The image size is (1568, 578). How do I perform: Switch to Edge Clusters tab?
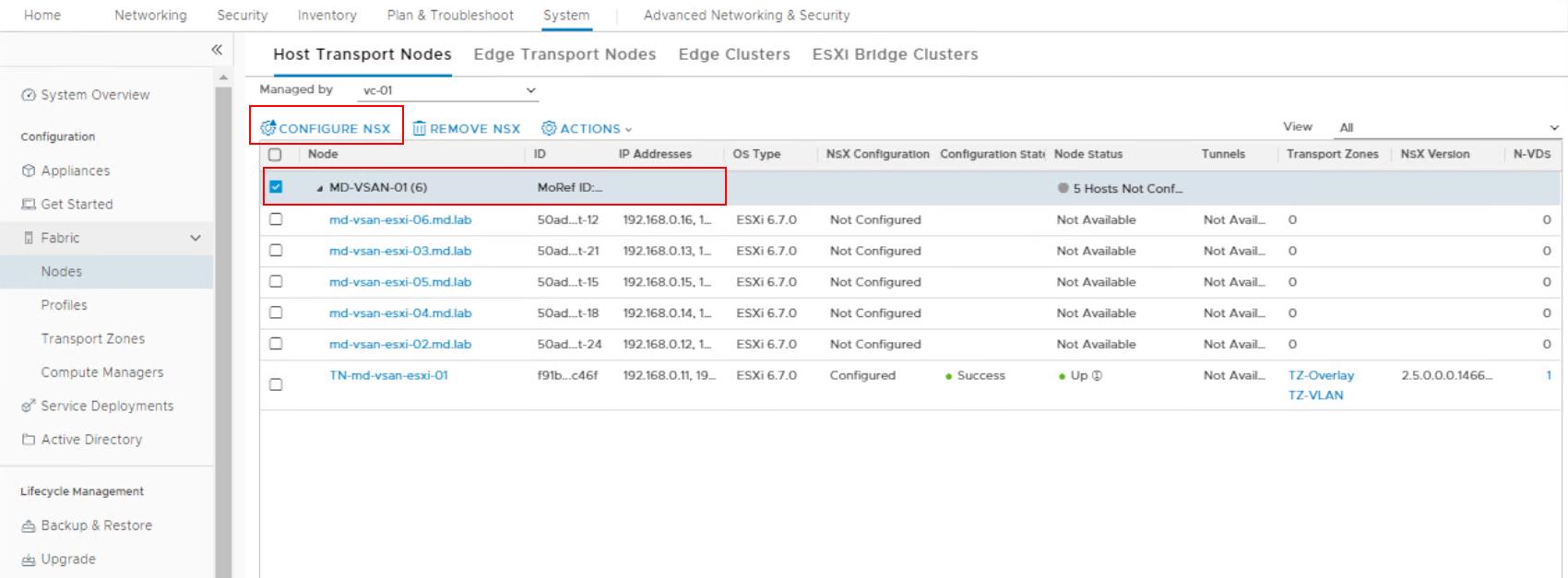click(734, 54)
